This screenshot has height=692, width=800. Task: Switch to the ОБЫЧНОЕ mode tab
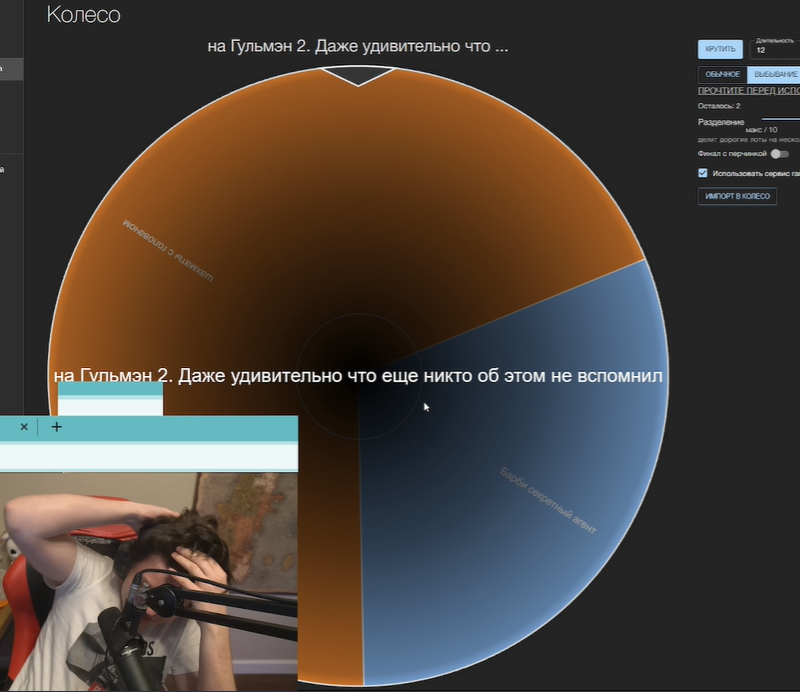click(723, 74)
